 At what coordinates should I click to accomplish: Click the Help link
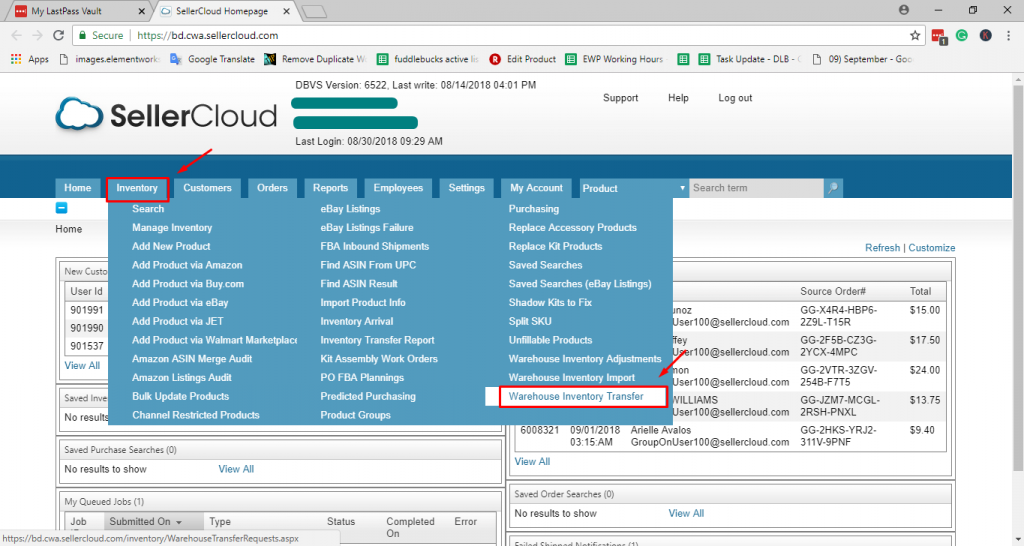[x=678, y=98]
